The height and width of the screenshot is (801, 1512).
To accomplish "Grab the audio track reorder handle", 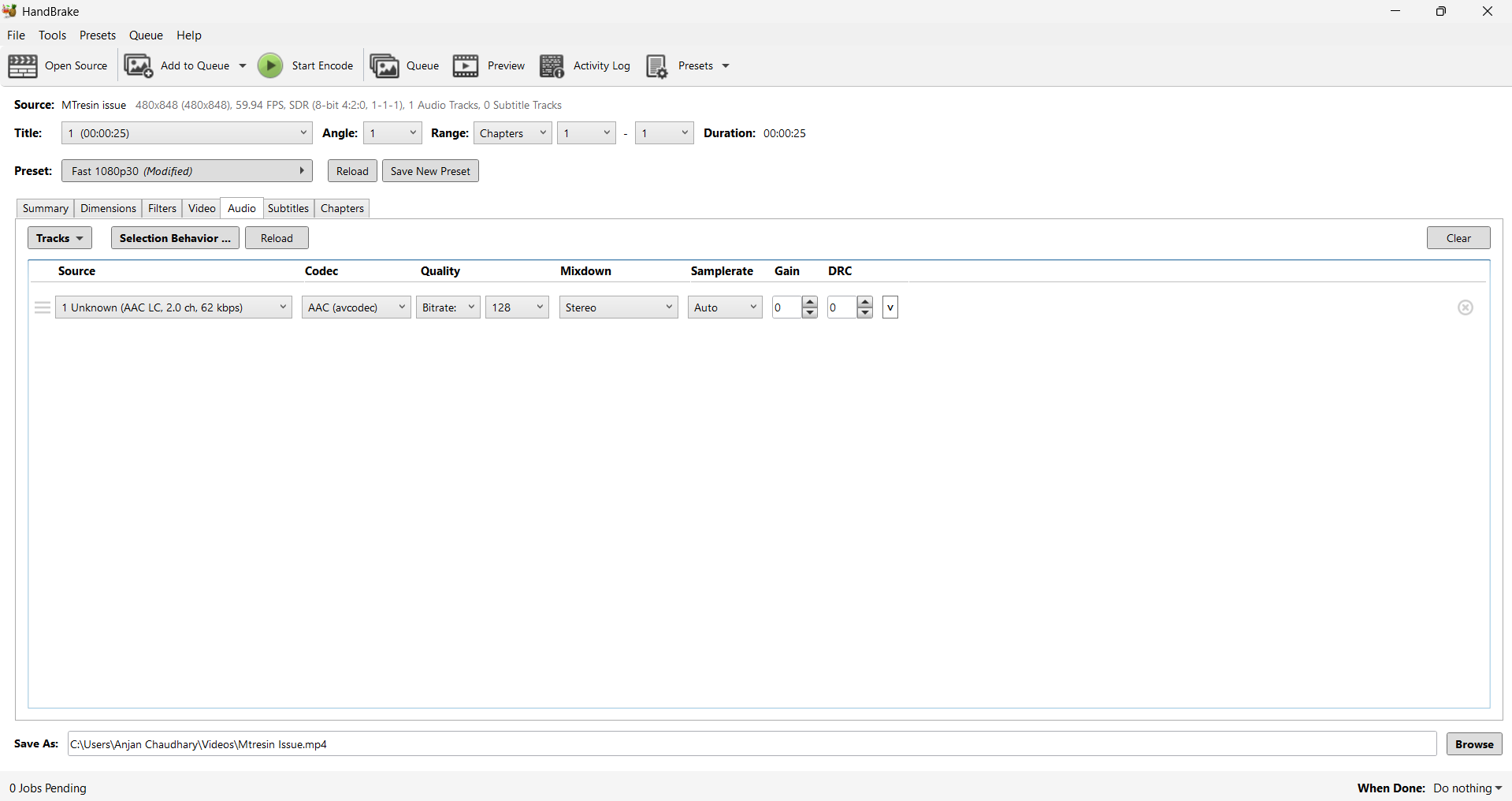I will [x=43, y=307].
